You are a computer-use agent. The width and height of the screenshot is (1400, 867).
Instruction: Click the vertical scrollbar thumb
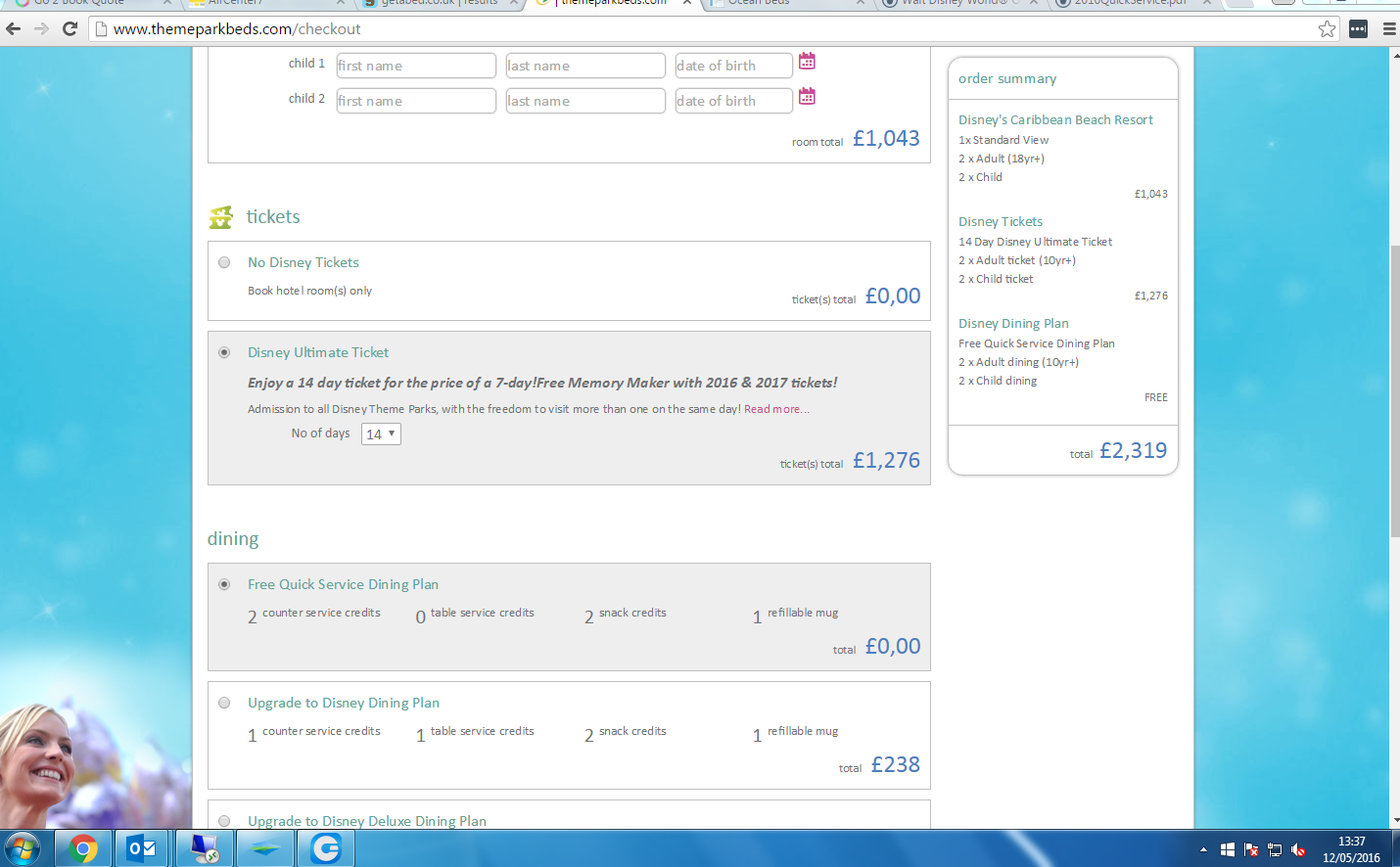click(1394, 391)
